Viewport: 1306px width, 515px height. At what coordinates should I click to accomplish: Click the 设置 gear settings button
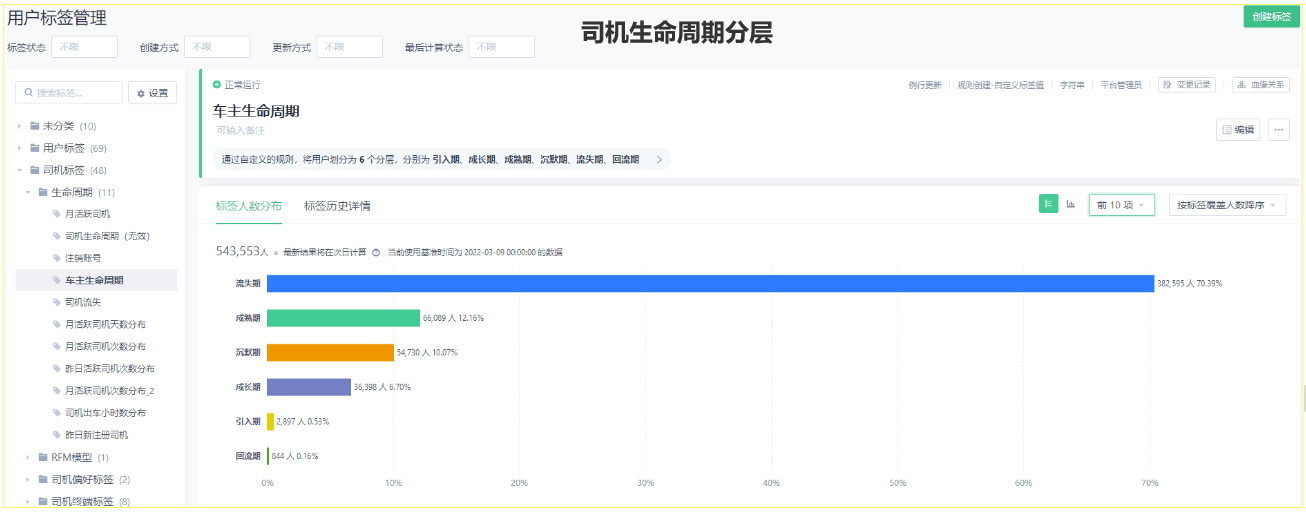point(153,93)
